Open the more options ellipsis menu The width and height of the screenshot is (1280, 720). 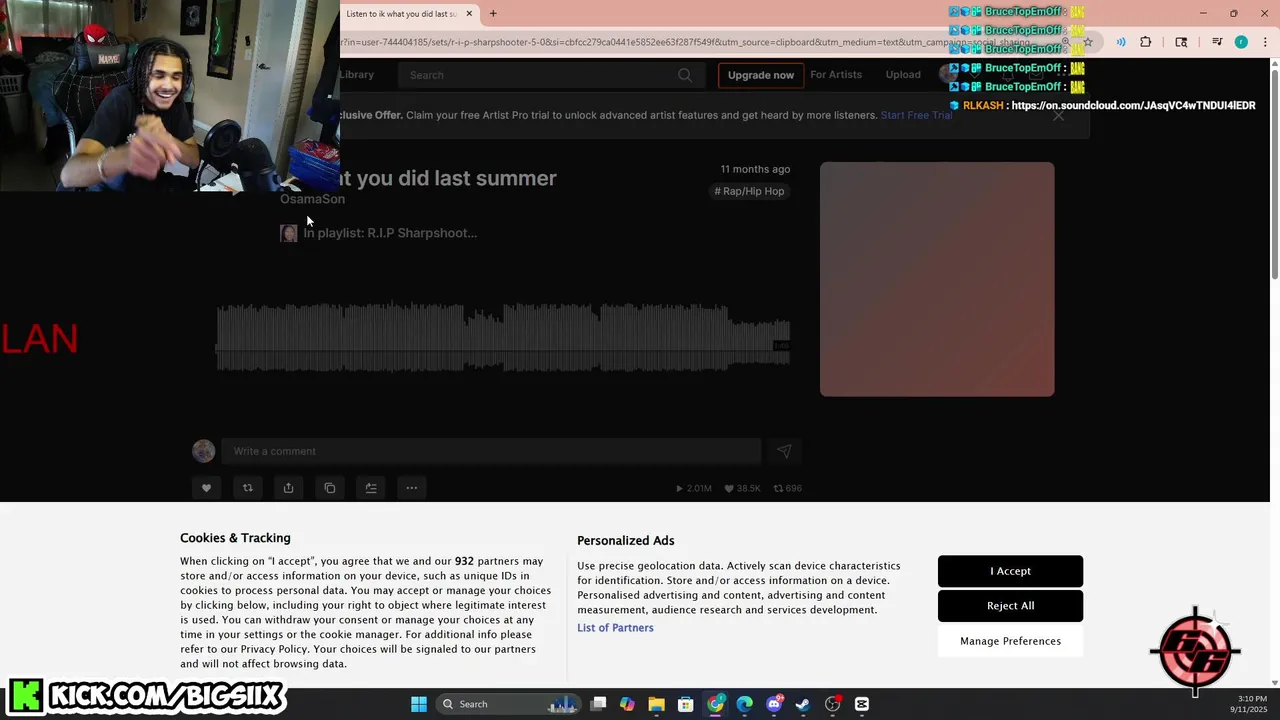[411, 488]
